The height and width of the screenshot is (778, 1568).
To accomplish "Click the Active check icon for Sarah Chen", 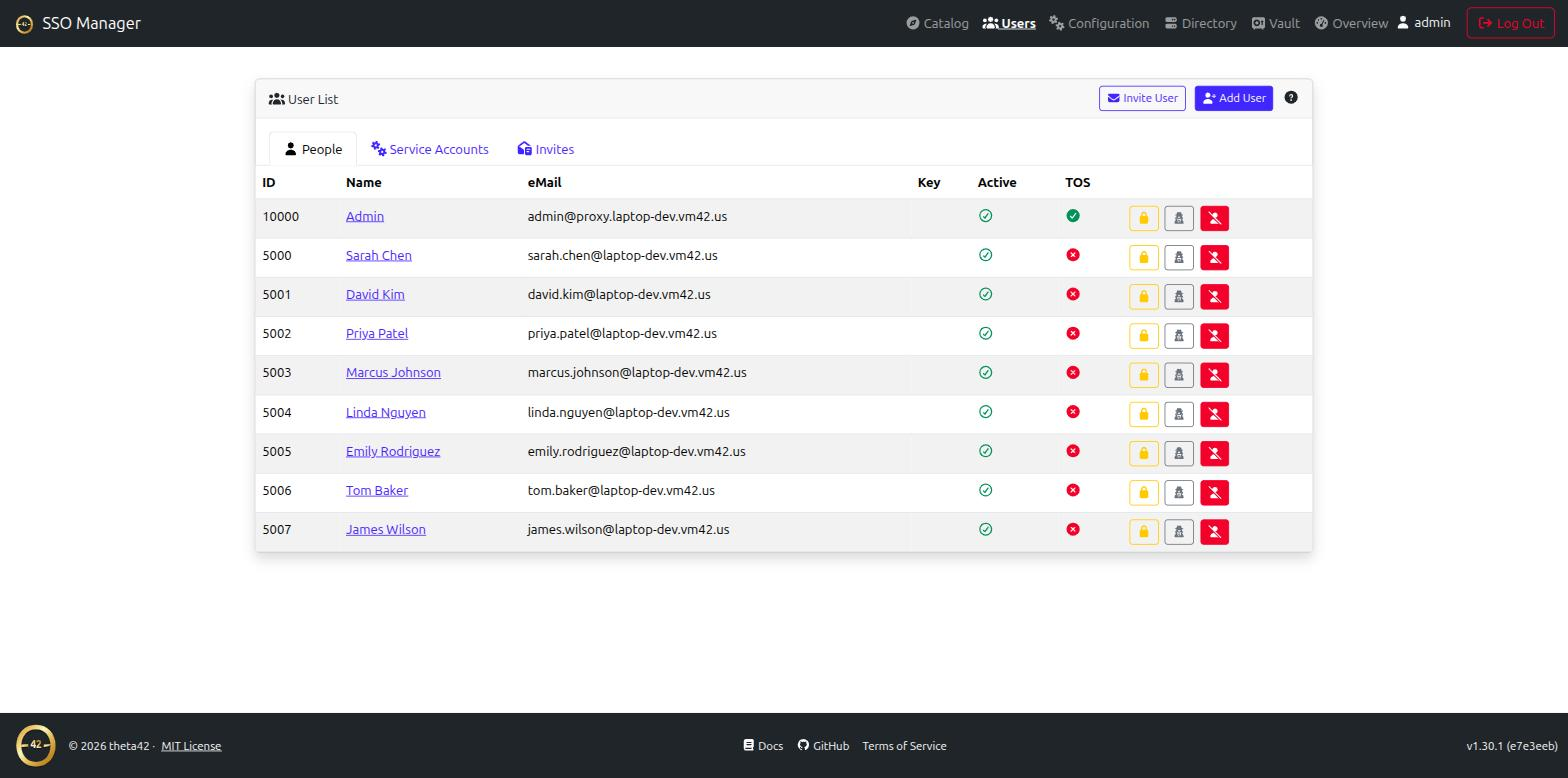I will coord(985,255).
